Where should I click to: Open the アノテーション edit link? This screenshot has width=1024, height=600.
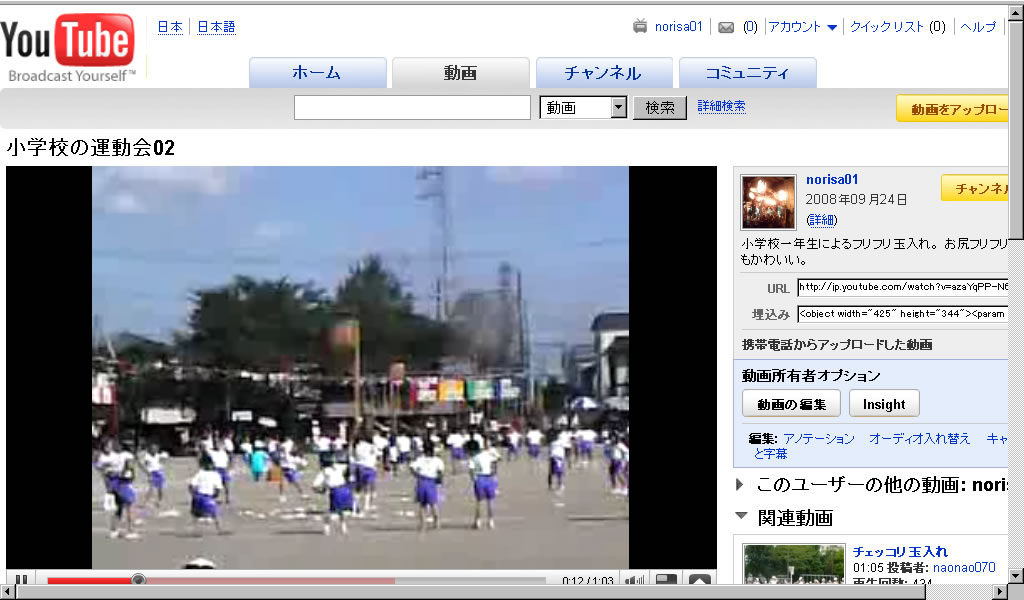click(x=818, y=439)
